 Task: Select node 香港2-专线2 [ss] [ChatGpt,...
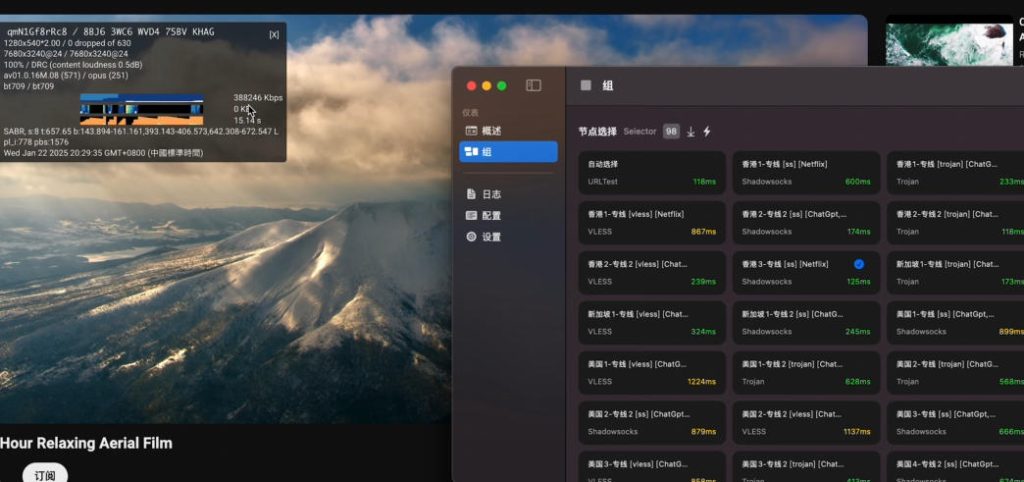coord(806,223)
